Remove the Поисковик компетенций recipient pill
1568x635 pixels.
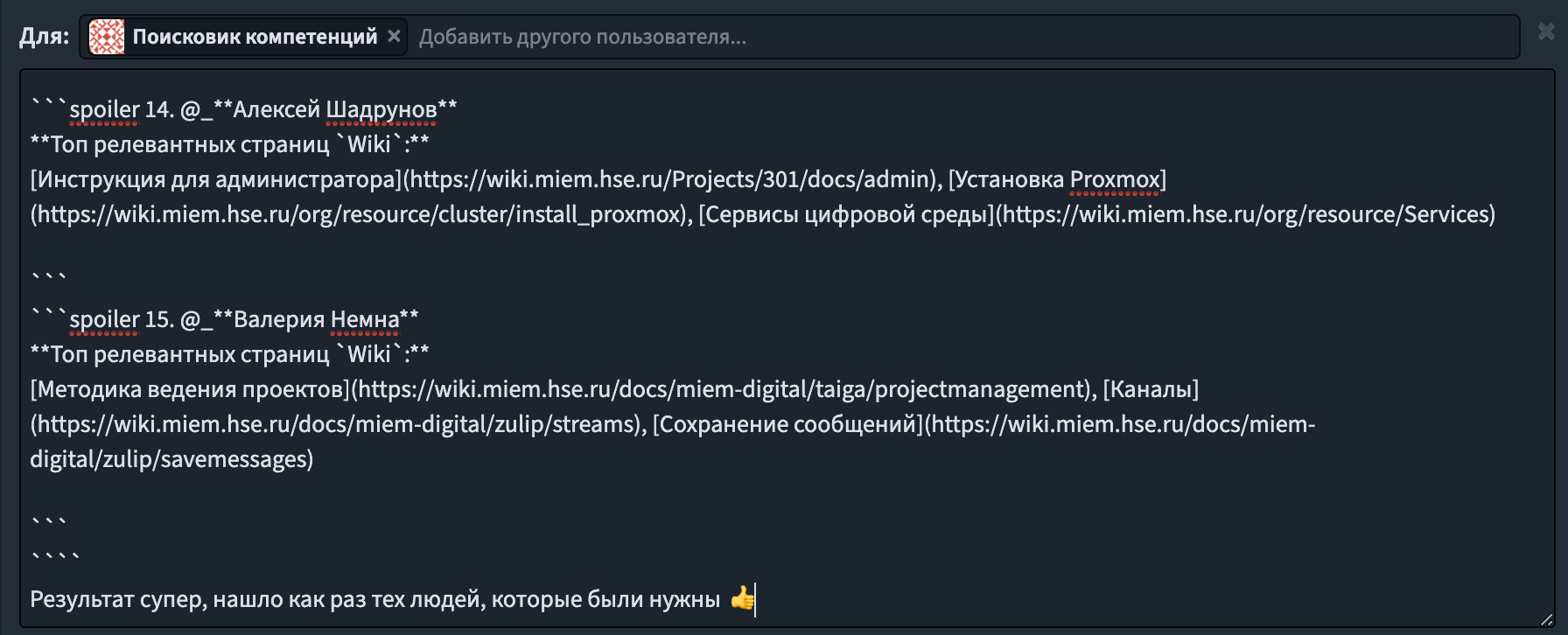click(394, 36)
